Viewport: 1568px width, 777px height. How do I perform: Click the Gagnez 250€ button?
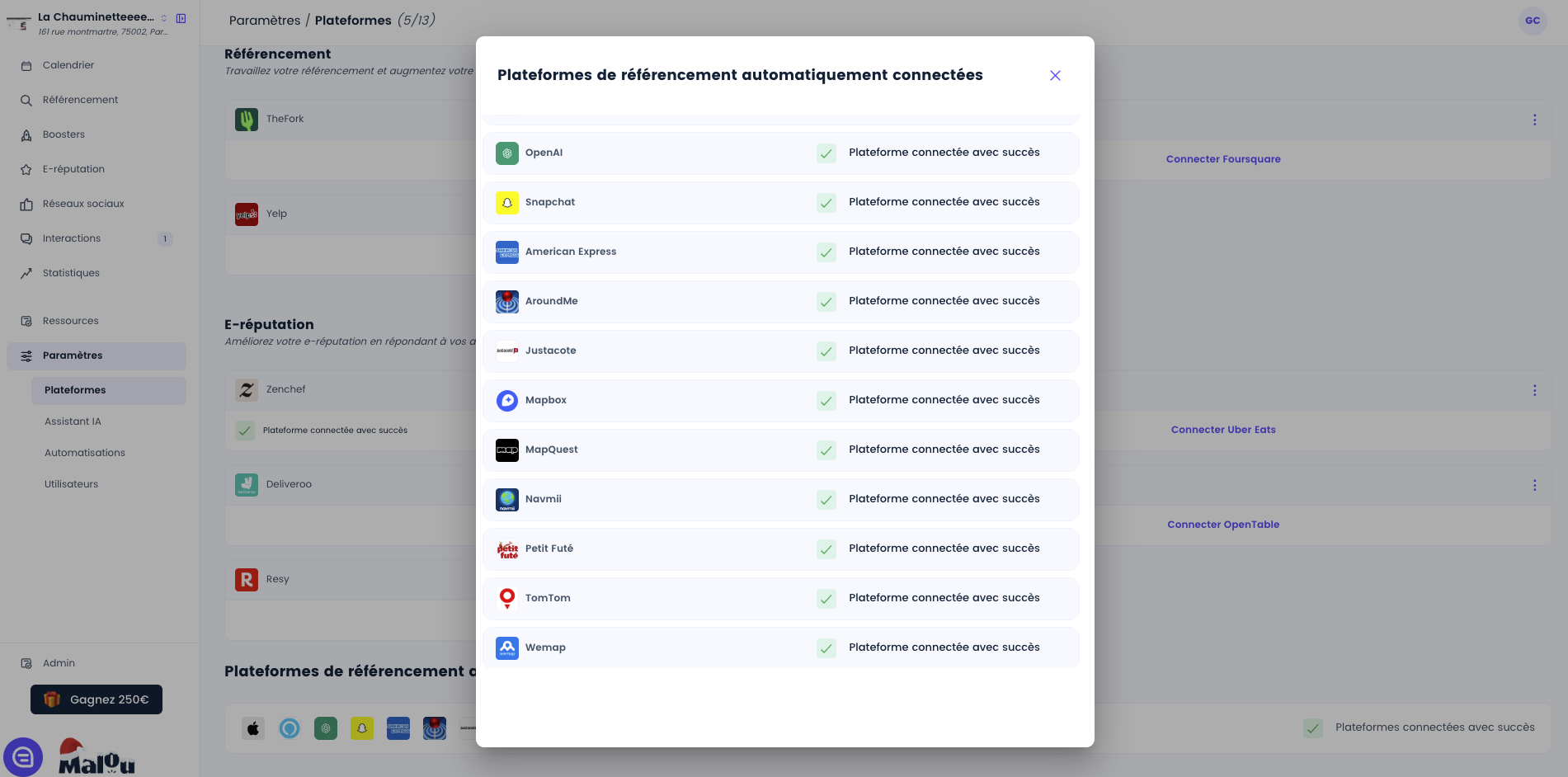pyautogui.click(x=97, y=699)
